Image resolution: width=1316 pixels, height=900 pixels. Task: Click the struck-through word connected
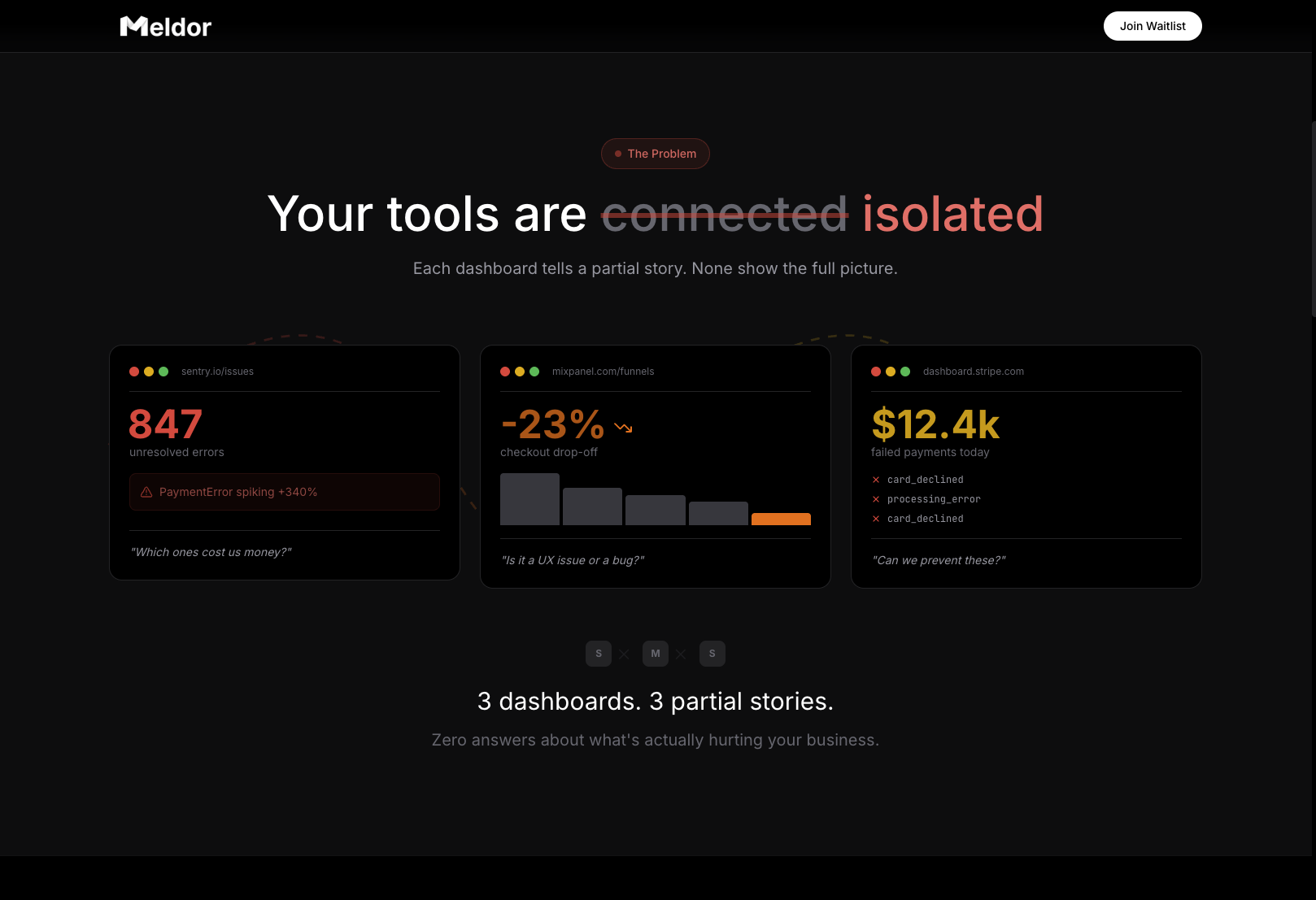(725, 214)
